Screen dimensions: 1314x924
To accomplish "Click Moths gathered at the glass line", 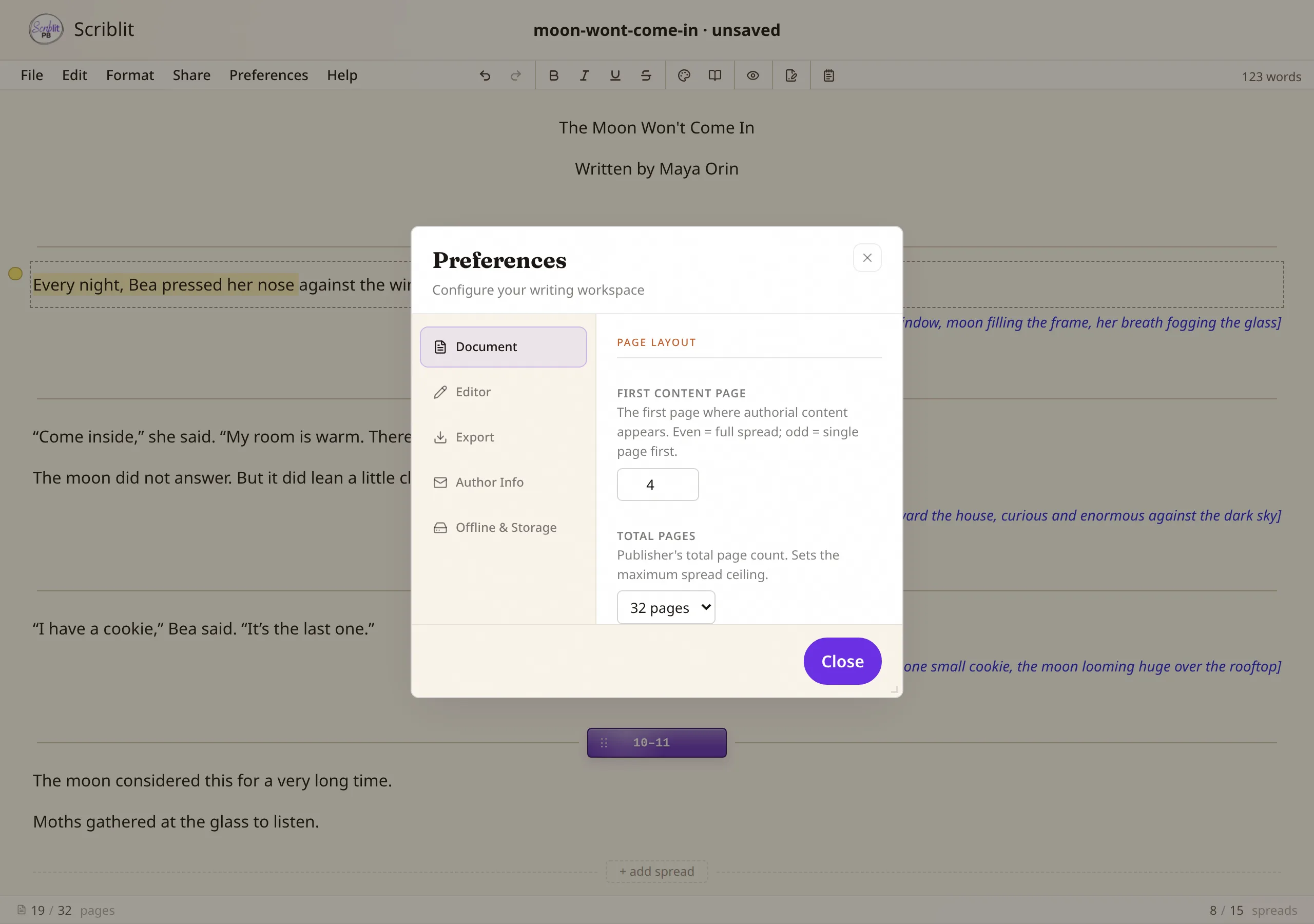I will (x=176, y=821).
